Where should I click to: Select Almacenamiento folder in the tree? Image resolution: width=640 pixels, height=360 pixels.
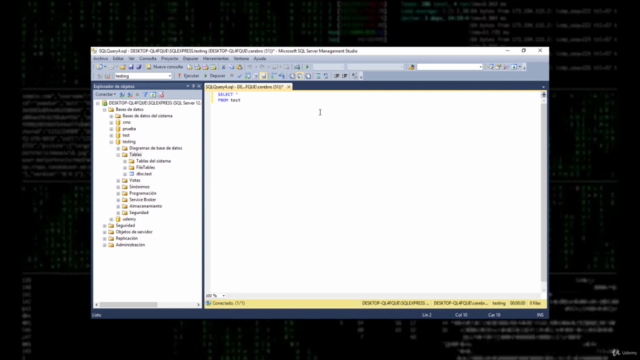[x=145, y=206]
